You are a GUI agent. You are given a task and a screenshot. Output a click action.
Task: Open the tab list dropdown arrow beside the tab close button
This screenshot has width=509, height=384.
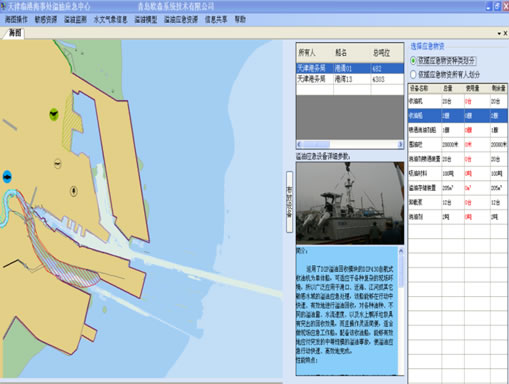[x=499, y=33]
